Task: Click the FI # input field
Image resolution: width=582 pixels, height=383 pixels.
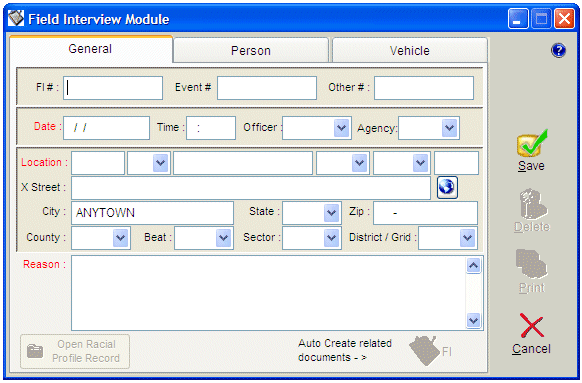Action: click(113, 88)
